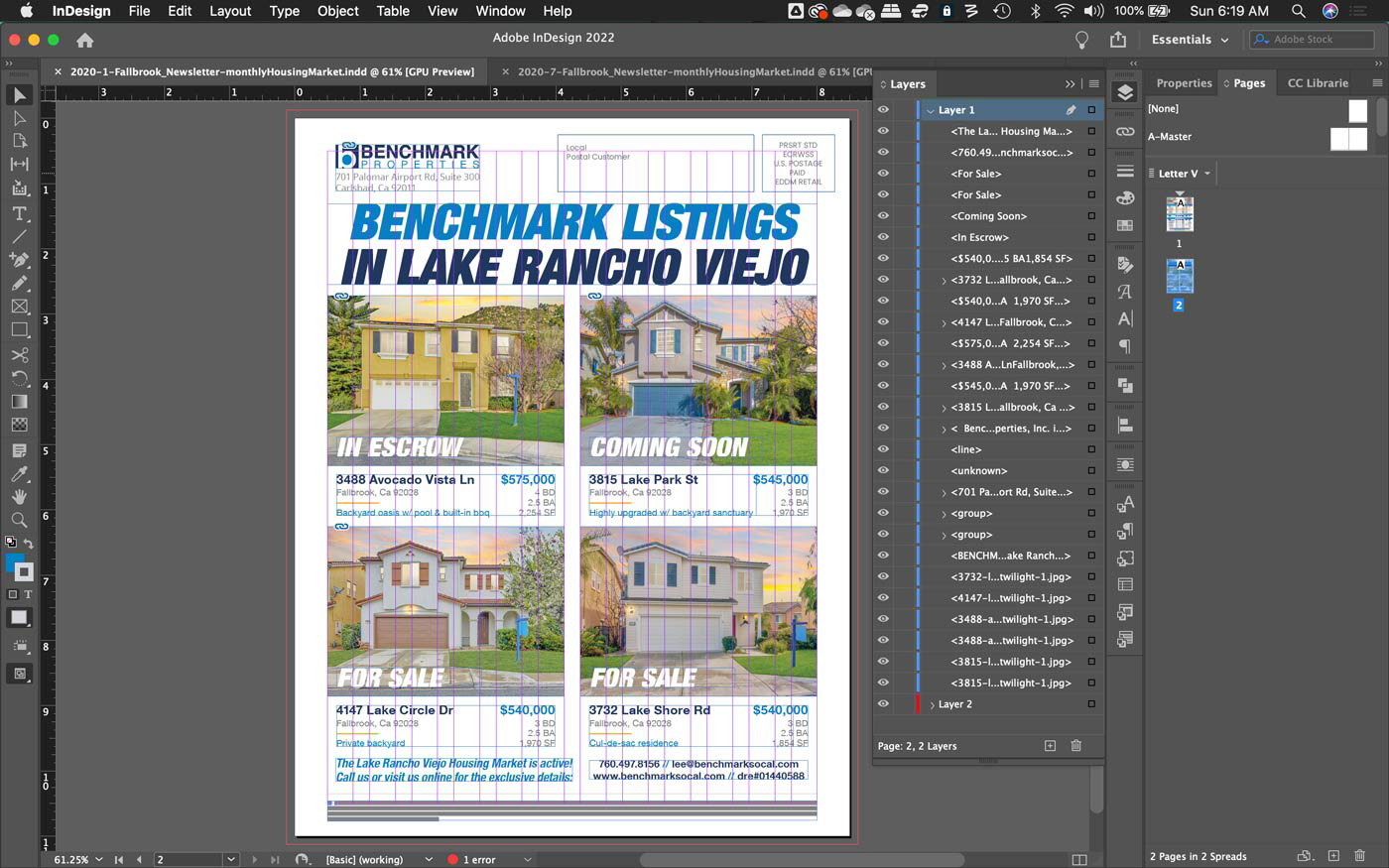Screen dimensions: 1389x868
Task: Collapse Layer 1 disclosure triangle
Action: 931,110
